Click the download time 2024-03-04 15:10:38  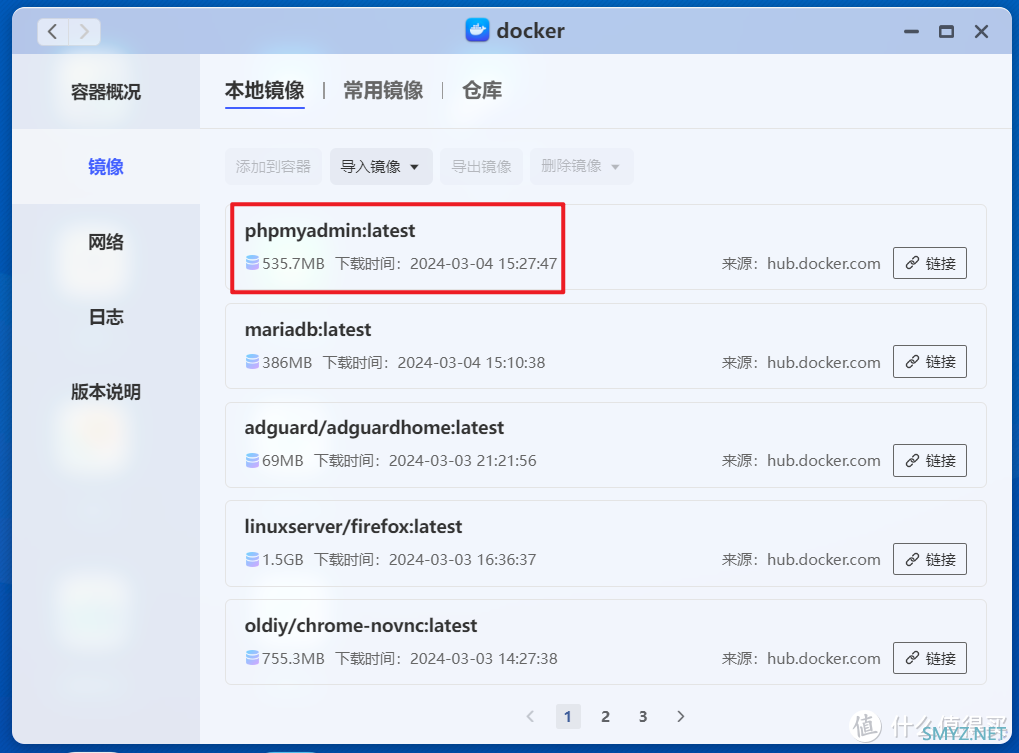coord(471,362)
